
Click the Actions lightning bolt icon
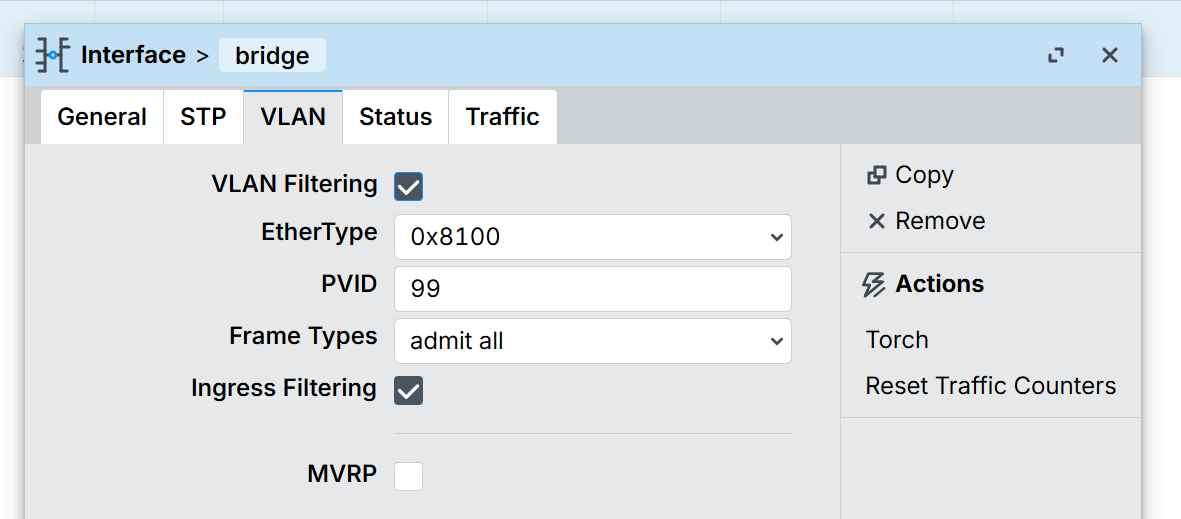[x=873, y=285]
